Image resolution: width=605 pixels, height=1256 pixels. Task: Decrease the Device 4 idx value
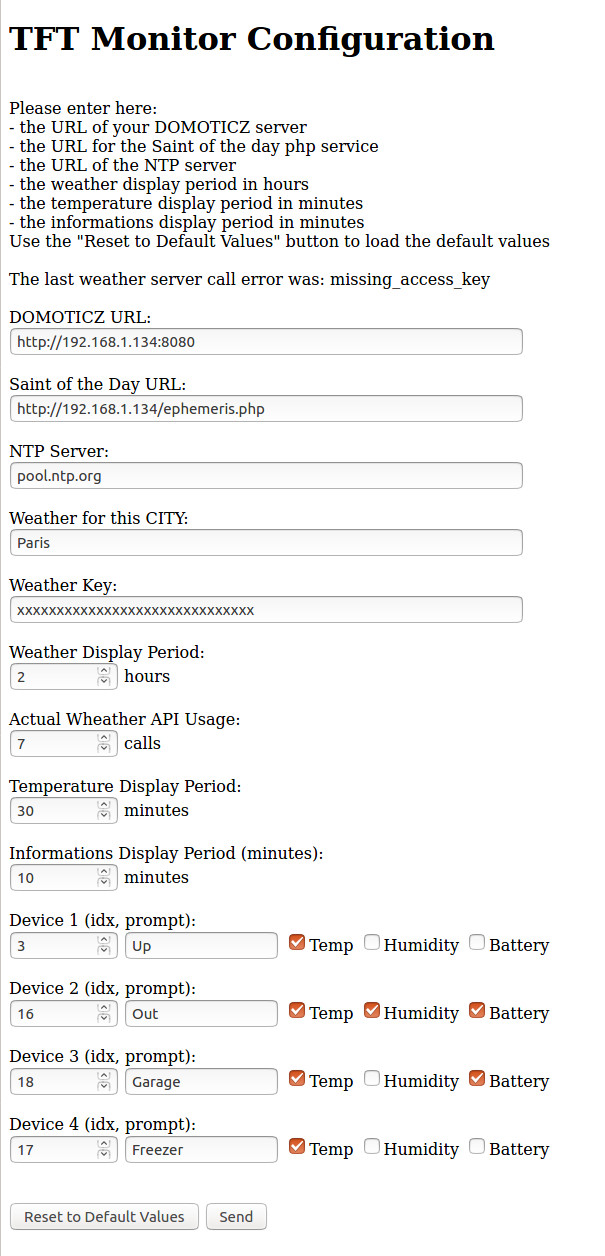(x=104, y=1155)
